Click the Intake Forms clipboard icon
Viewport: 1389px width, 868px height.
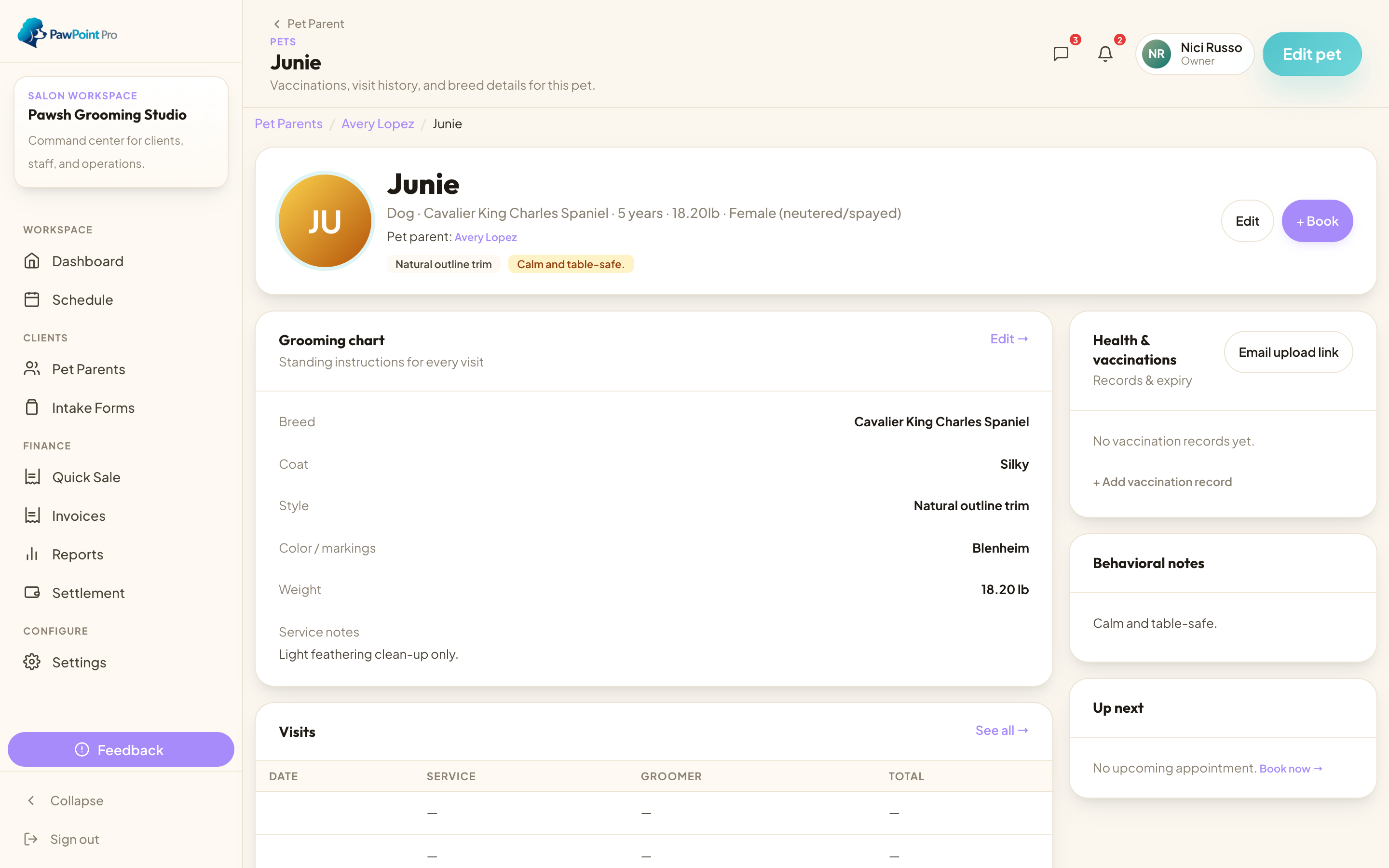[x=32, y=407]
